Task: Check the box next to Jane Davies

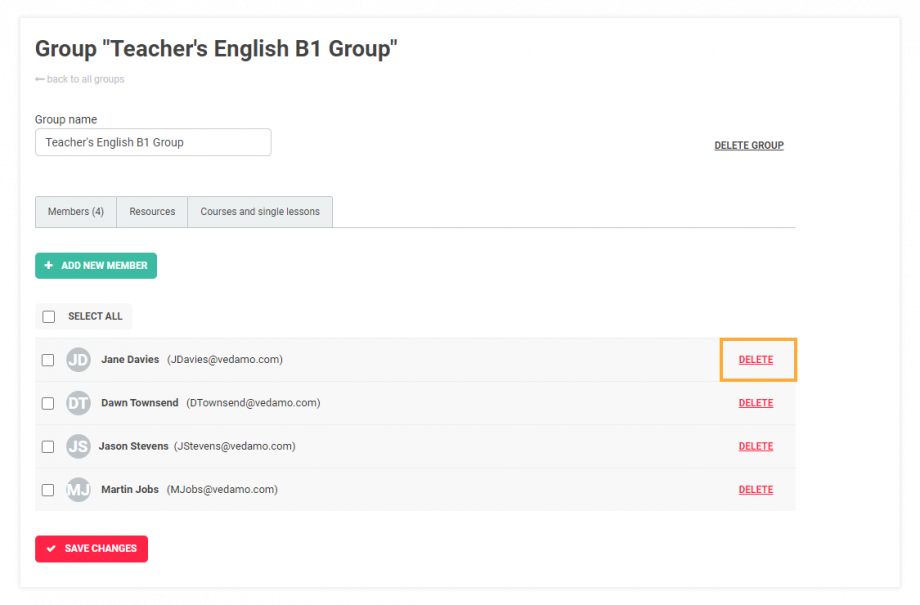Action: [x=48, y=359]
